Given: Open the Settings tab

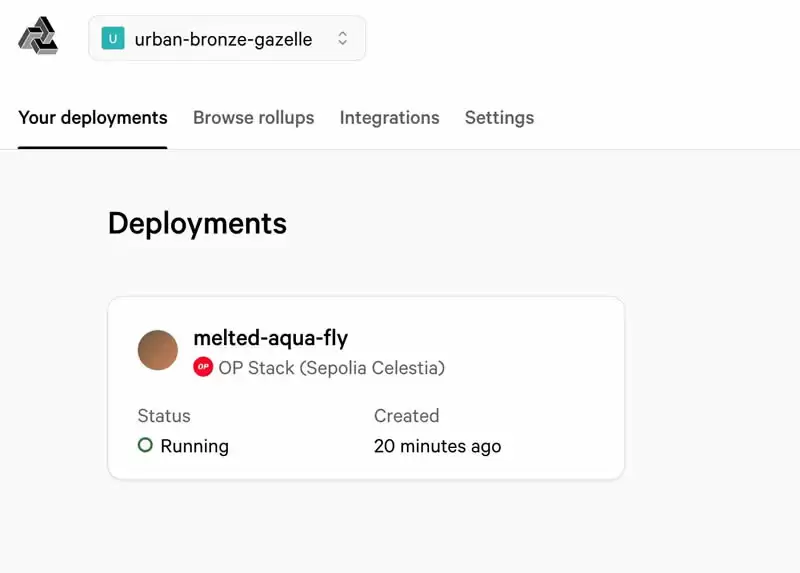Looking at the screenshot, I should [499, 118].
